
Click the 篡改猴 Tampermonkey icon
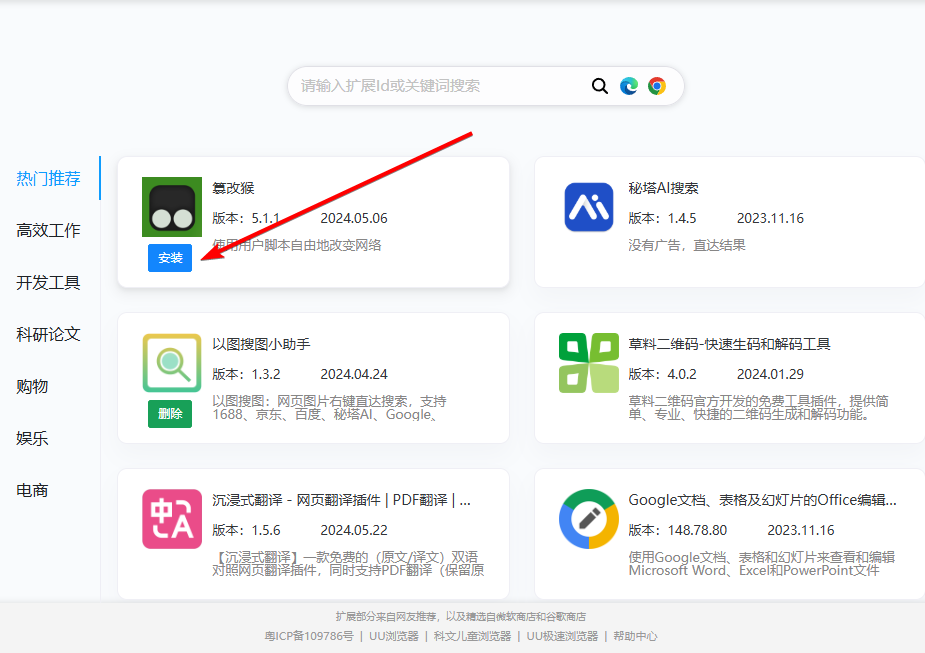(172, 207)
